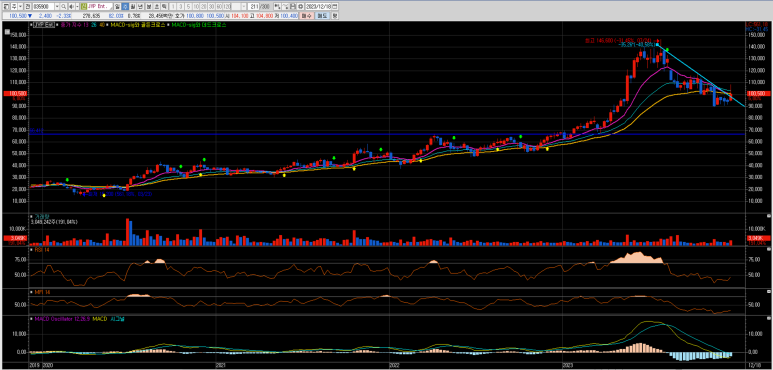
Task: Click the magnifier search icon beside stock code
Action: [63, 6]
